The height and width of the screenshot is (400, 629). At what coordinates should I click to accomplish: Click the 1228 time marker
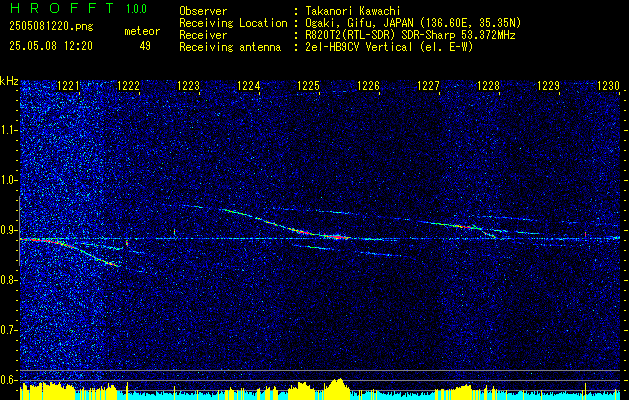pyautogui.click(x=489, y=86)
